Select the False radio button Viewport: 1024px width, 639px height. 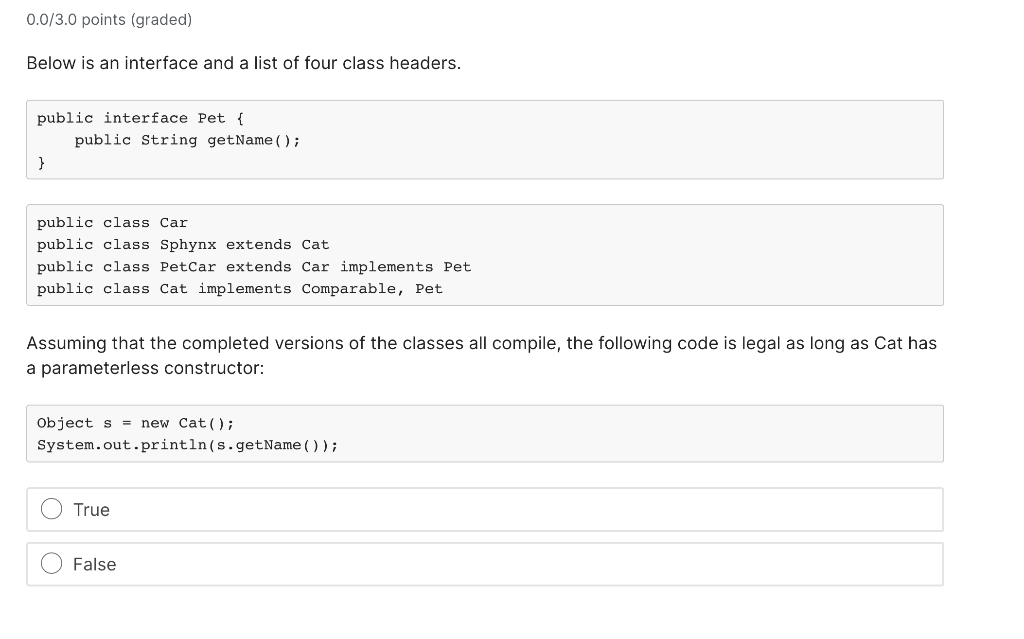click(51, 563)
